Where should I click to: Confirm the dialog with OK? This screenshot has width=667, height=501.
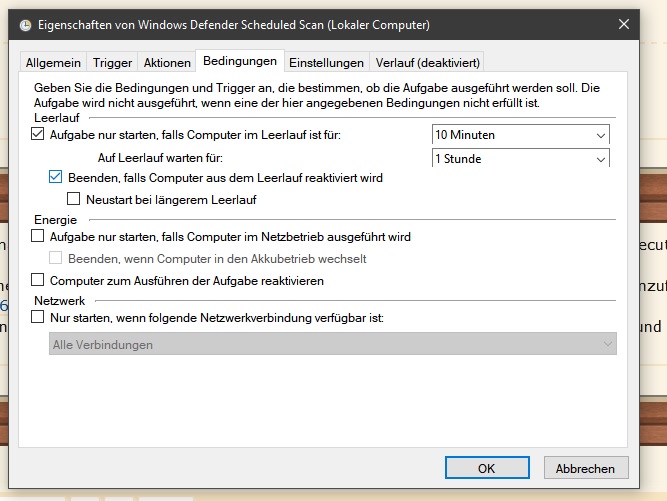(x=486, y=468)
